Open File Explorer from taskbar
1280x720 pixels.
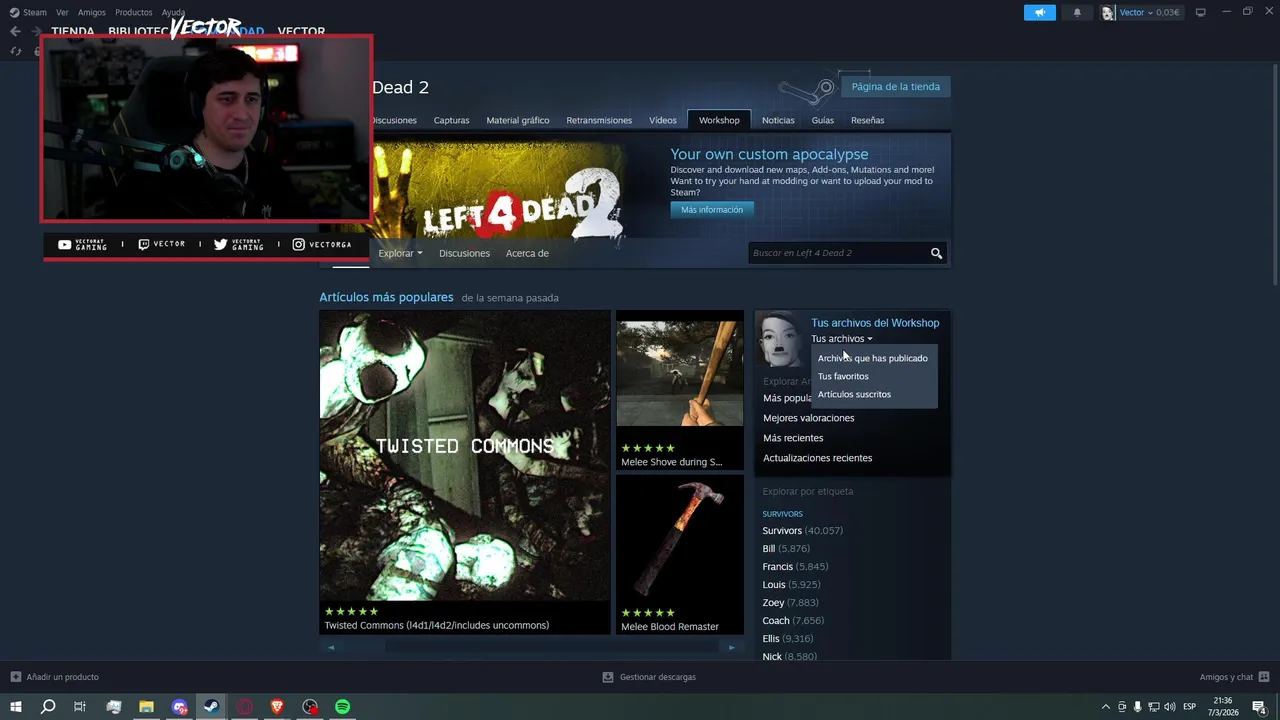146,707
